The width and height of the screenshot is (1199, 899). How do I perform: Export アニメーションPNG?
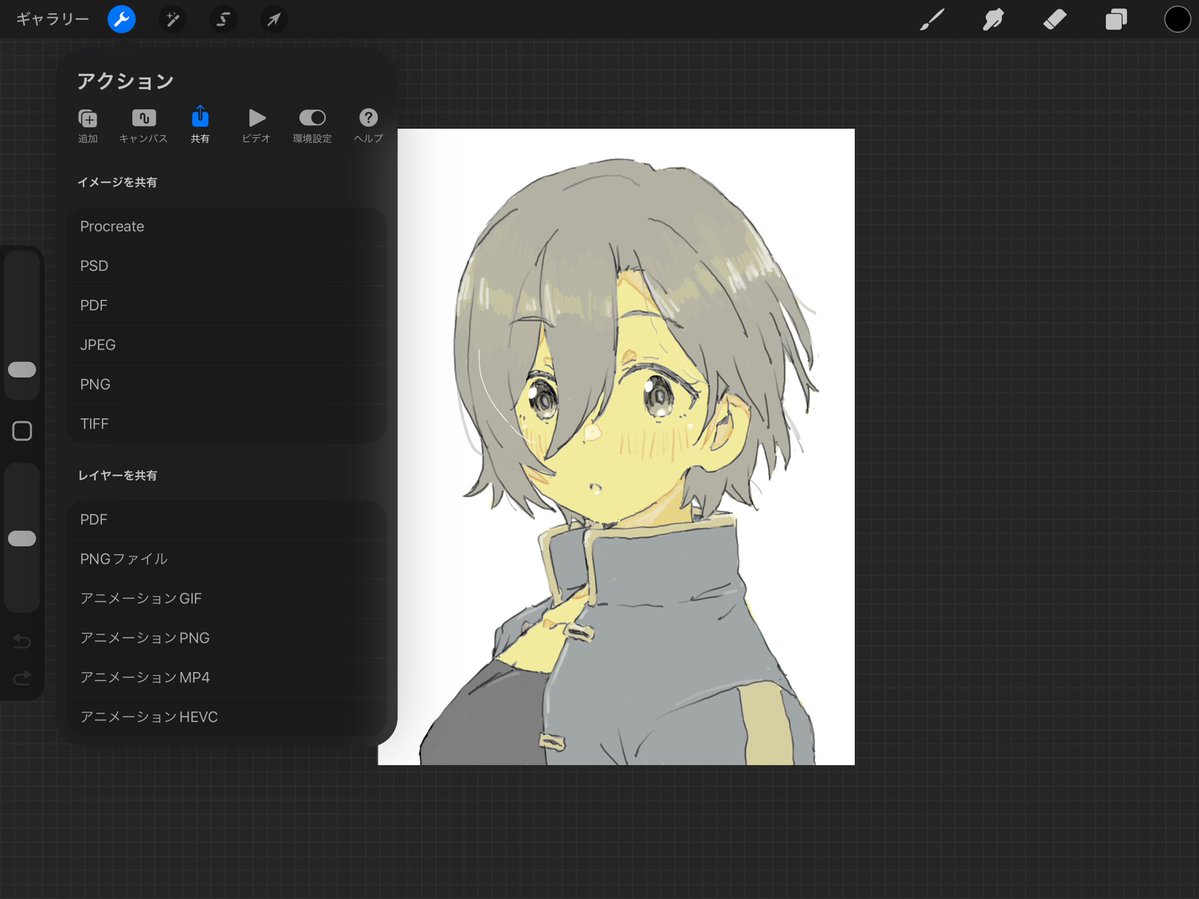(x=226, y=638)
